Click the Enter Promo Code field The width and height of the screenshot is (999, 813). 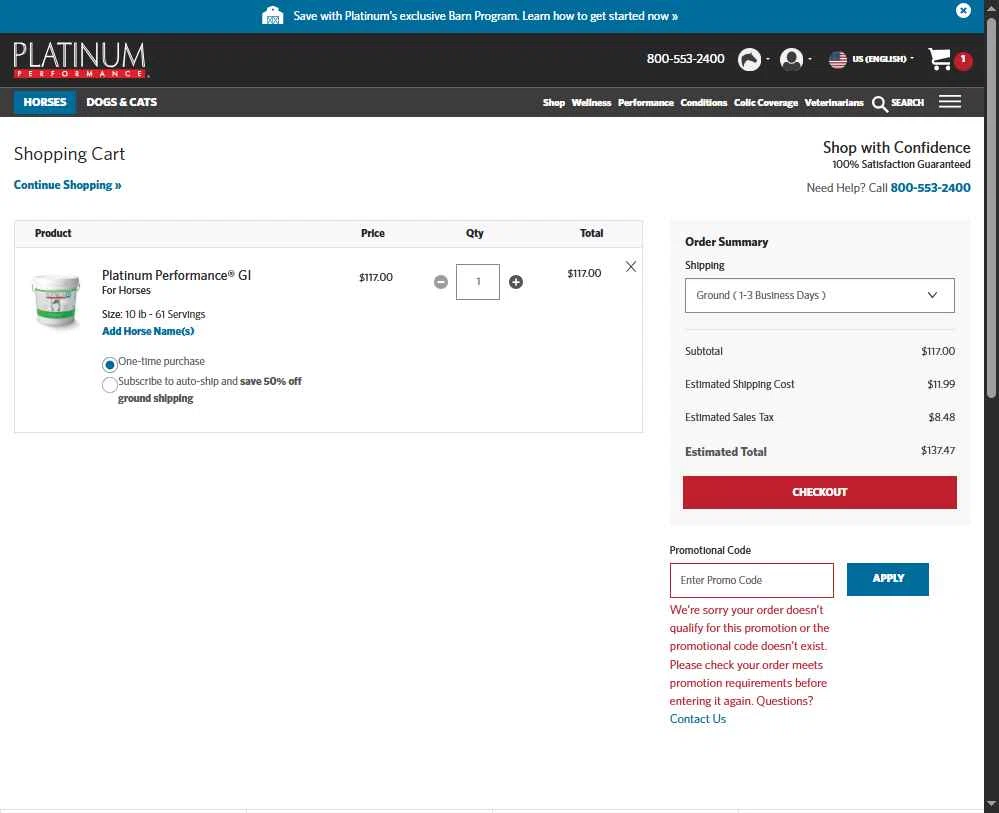[751, 580]
